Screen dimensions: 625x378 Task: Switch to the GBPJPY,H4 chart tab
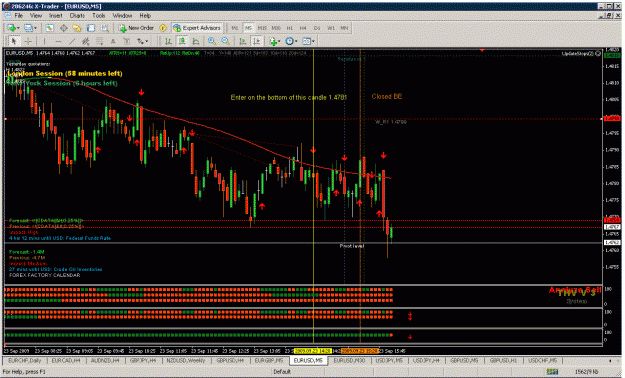click(143, 360)
